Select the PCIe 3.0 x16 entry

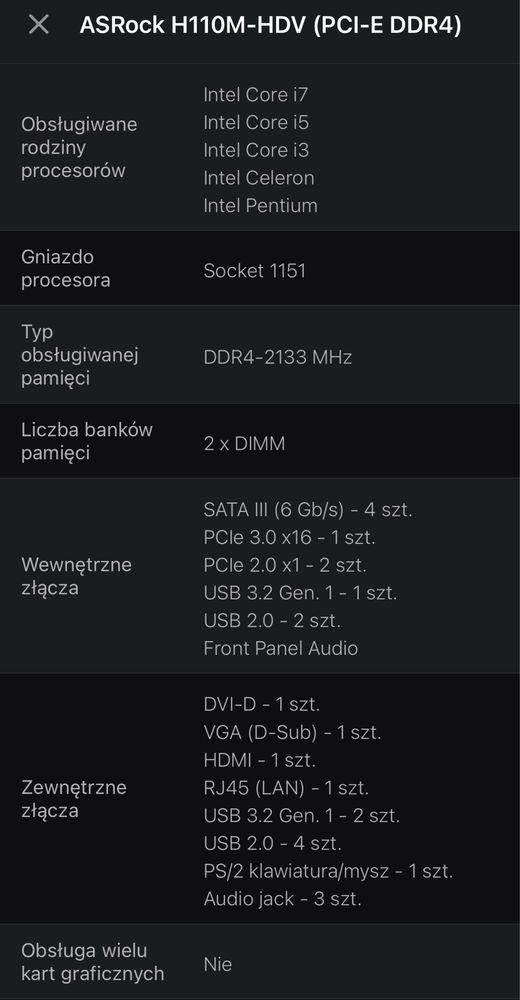click(x=289, y=538)
